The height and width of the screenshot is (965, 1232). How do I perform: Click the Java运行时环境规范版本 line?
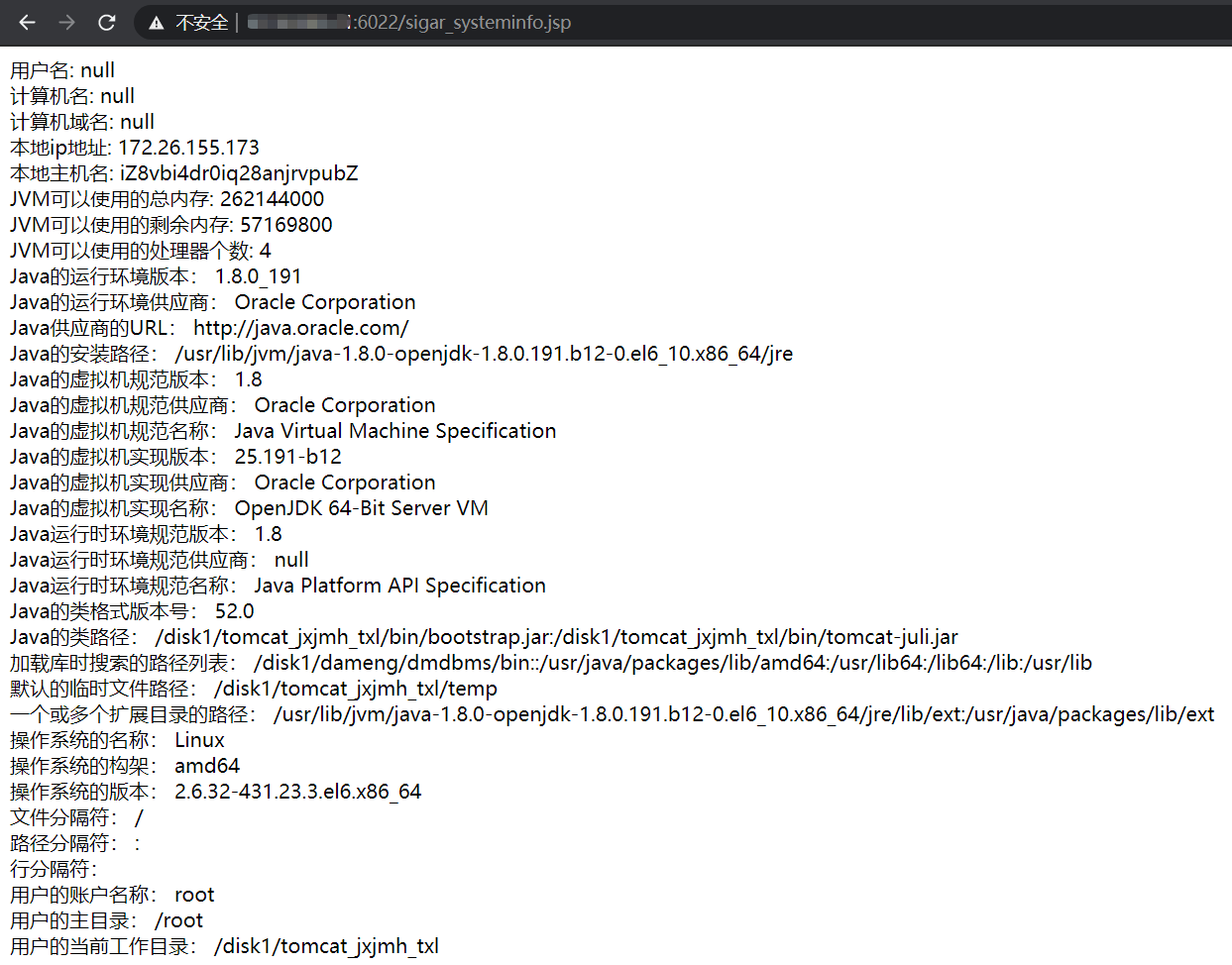146,534
